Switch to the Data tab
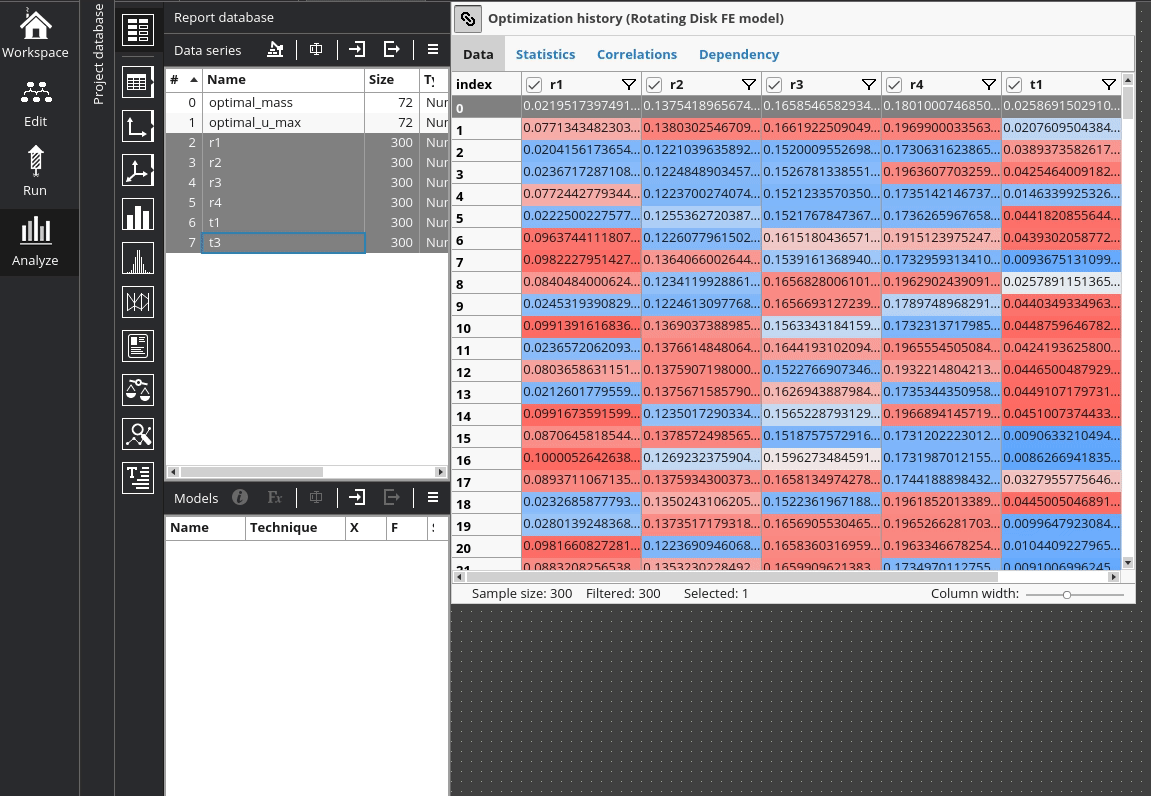Viewport: 1151px width, 796px height. click(478, 54)
